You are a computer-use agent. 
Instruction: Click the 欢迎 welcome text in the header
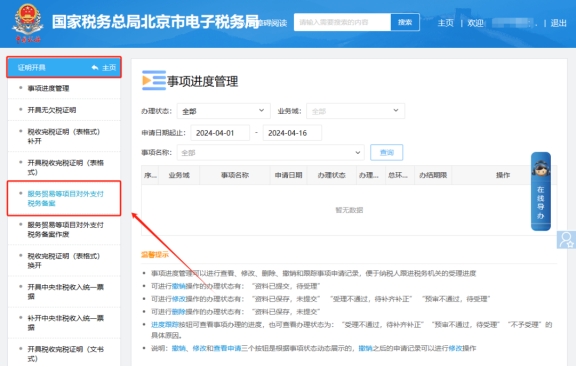coord(475,23)
